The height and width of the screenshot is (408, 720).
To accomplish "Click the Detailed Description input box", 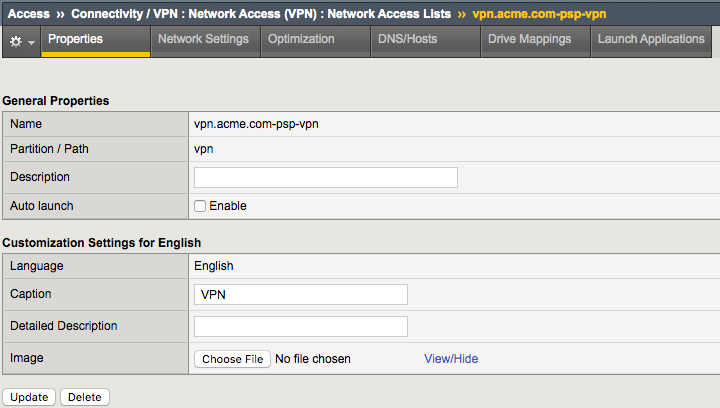I will click(301, 326).
